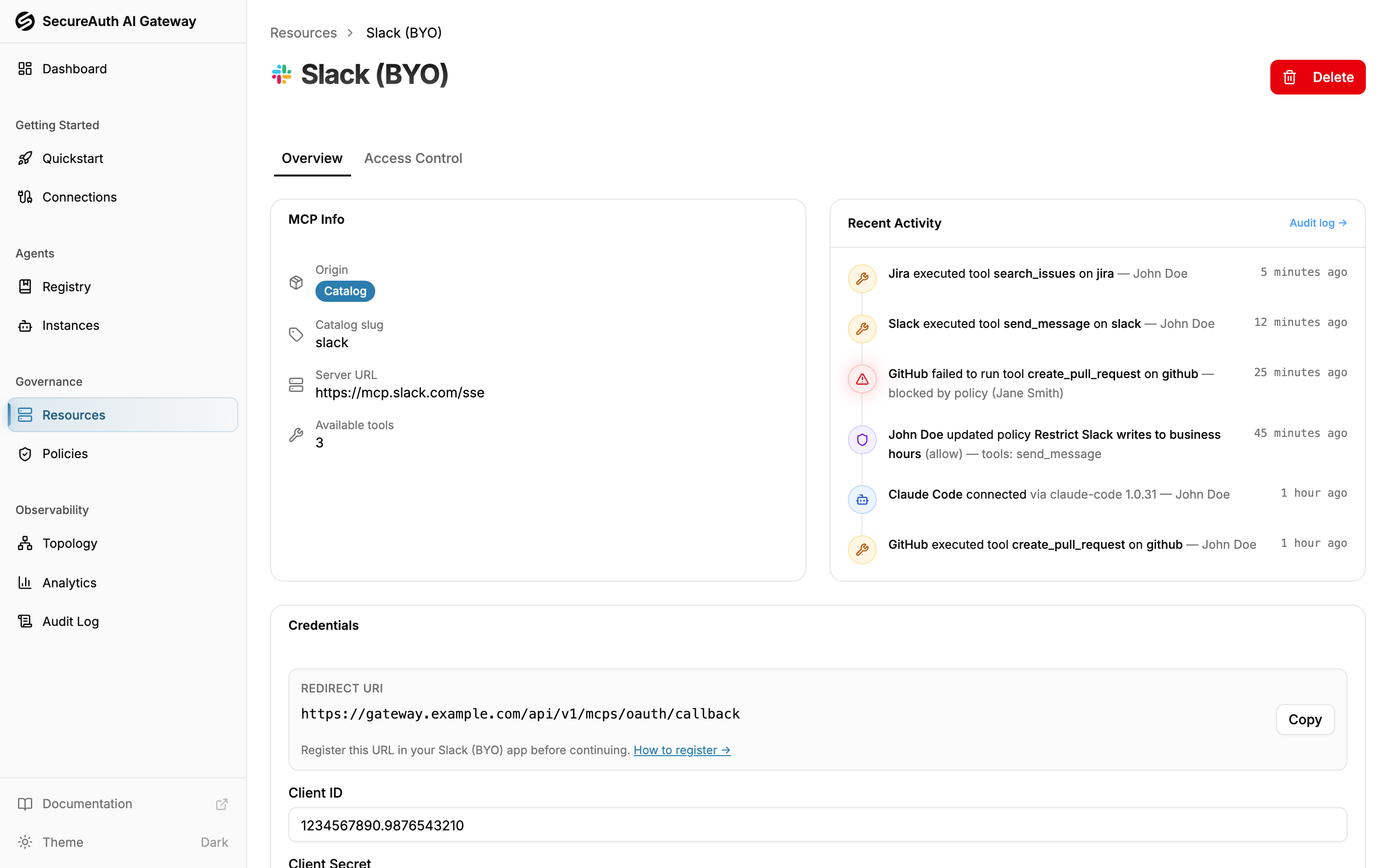Go to Analytics in the sidebar
The width and height of the screenshot is (1389, 868).
[123, 583]
